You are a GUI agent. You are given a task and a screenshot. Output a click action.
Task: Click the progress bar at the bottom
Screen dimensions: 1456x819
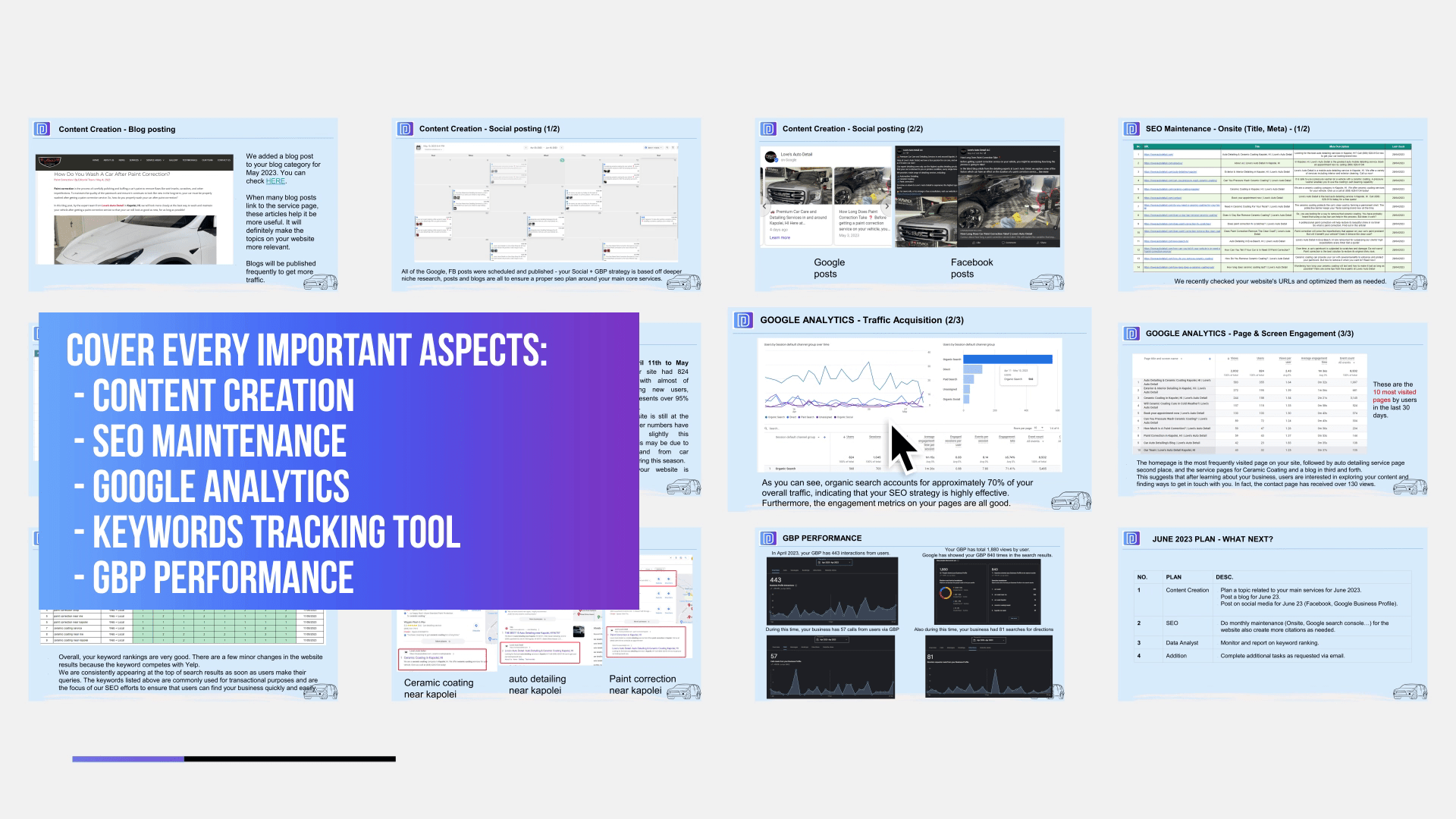pyautogui.click(x=234, y=758)
